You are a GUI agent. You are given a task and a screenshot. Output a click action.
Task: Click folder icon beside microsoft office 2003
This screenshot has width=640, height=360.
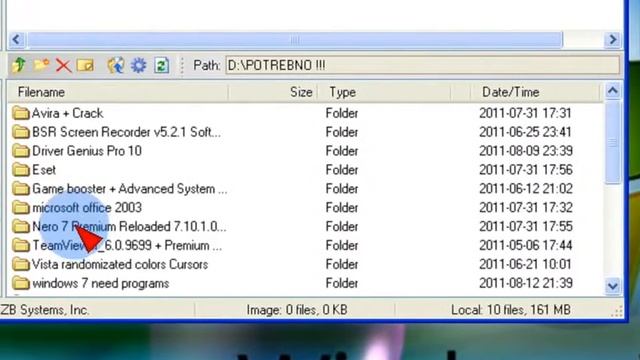click(x=20, y=208)
